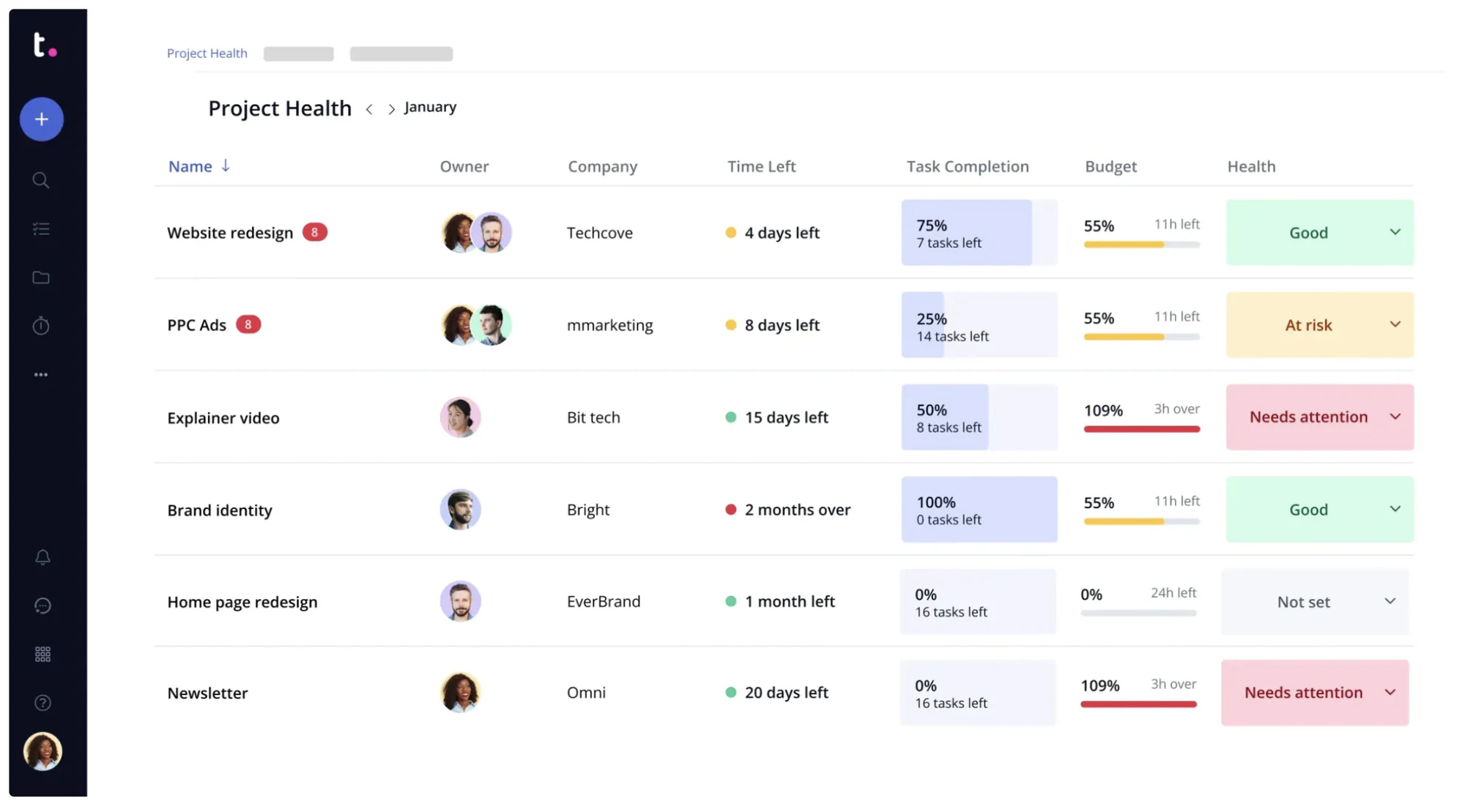Click second owner avatar for Website redesign

point(492,233)
